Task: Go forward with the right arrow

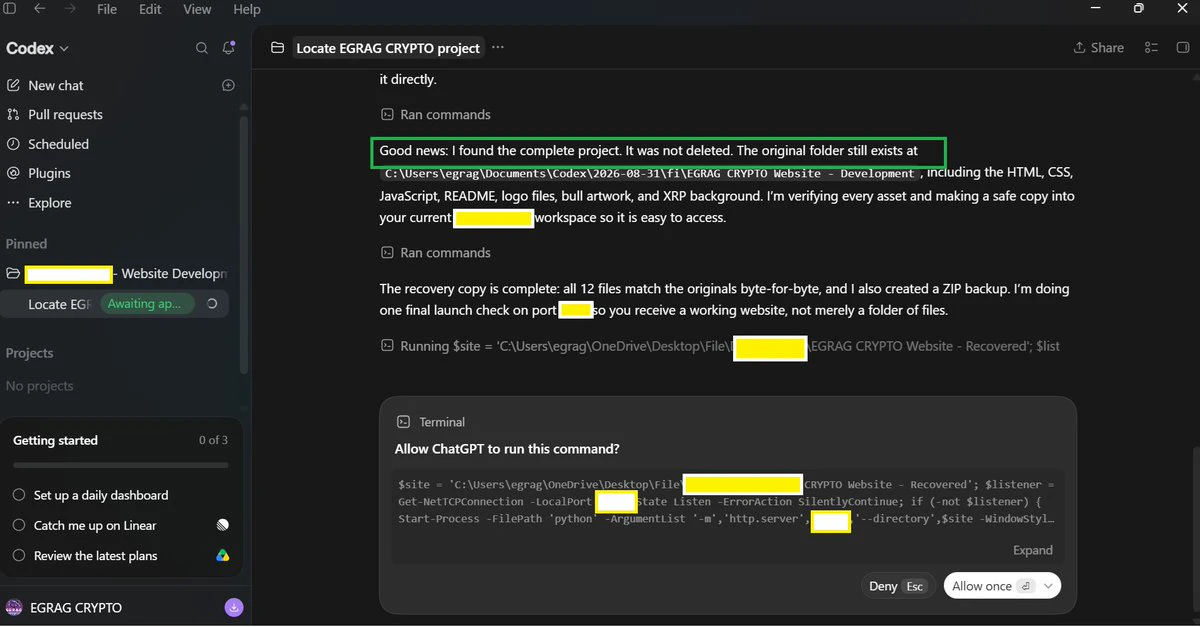Action: pos(68,9)
